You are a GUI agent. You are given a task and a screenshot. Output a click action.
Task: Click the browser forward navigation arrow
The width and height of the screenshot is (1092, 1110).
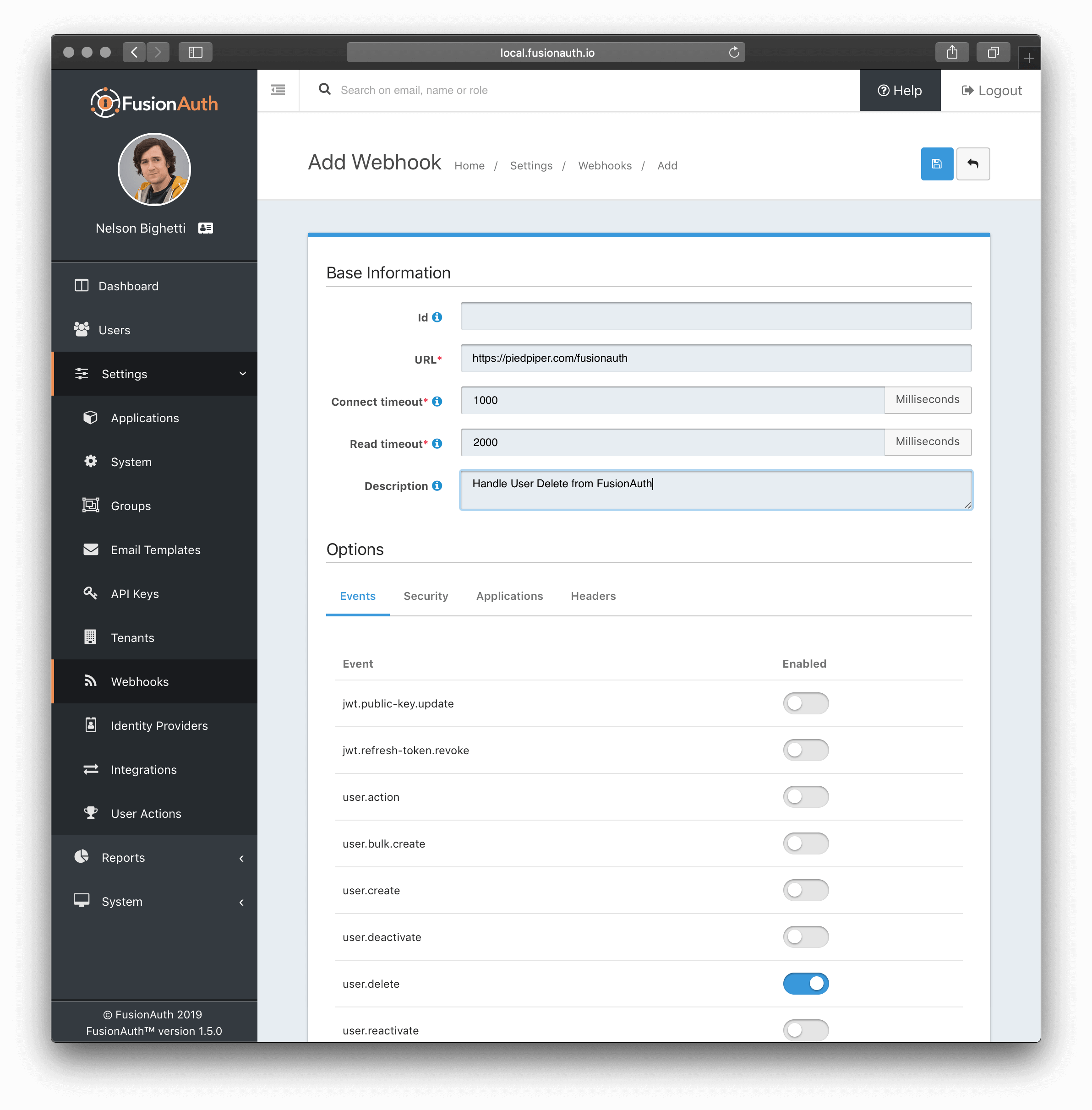(x=158, y=53)
